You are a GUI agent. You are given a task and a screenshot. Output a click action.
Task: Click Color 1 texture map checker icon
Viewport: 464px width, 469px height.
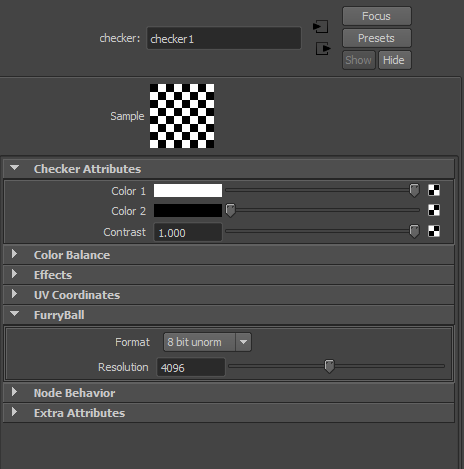[434, 190]
